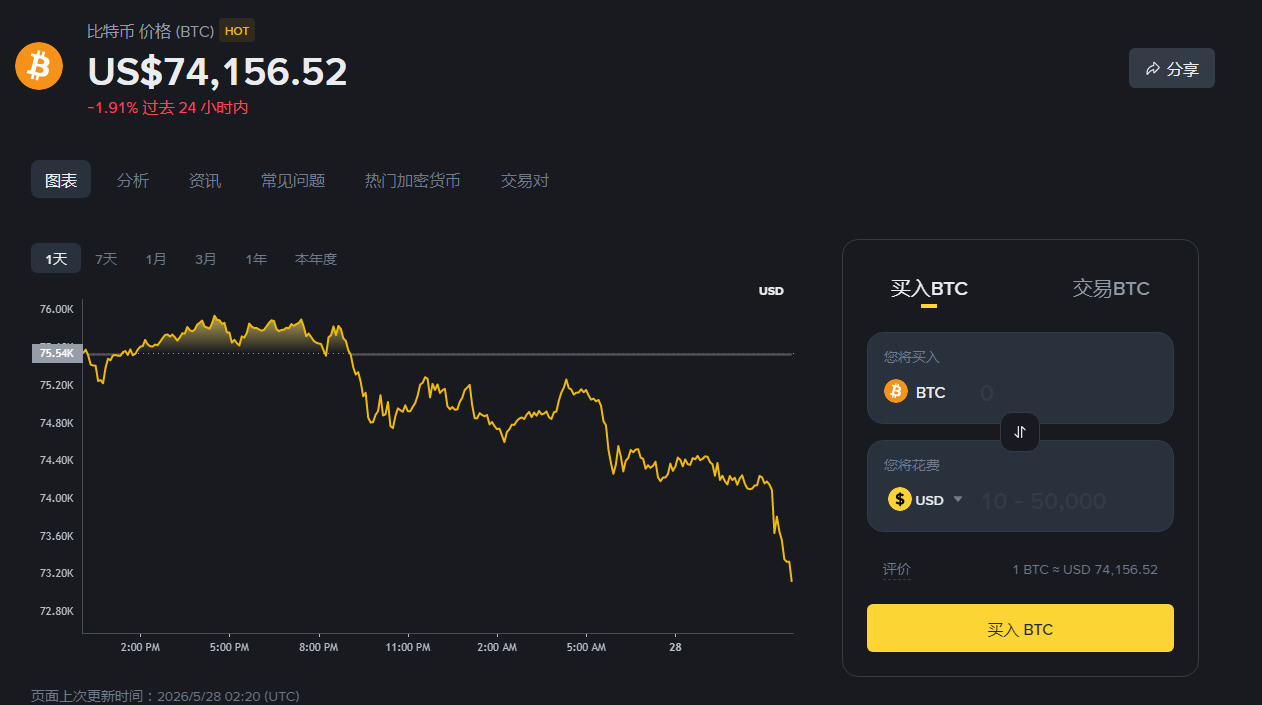
Task: Click the yellow 买入 BTC button
Action: click(1020, 628)
